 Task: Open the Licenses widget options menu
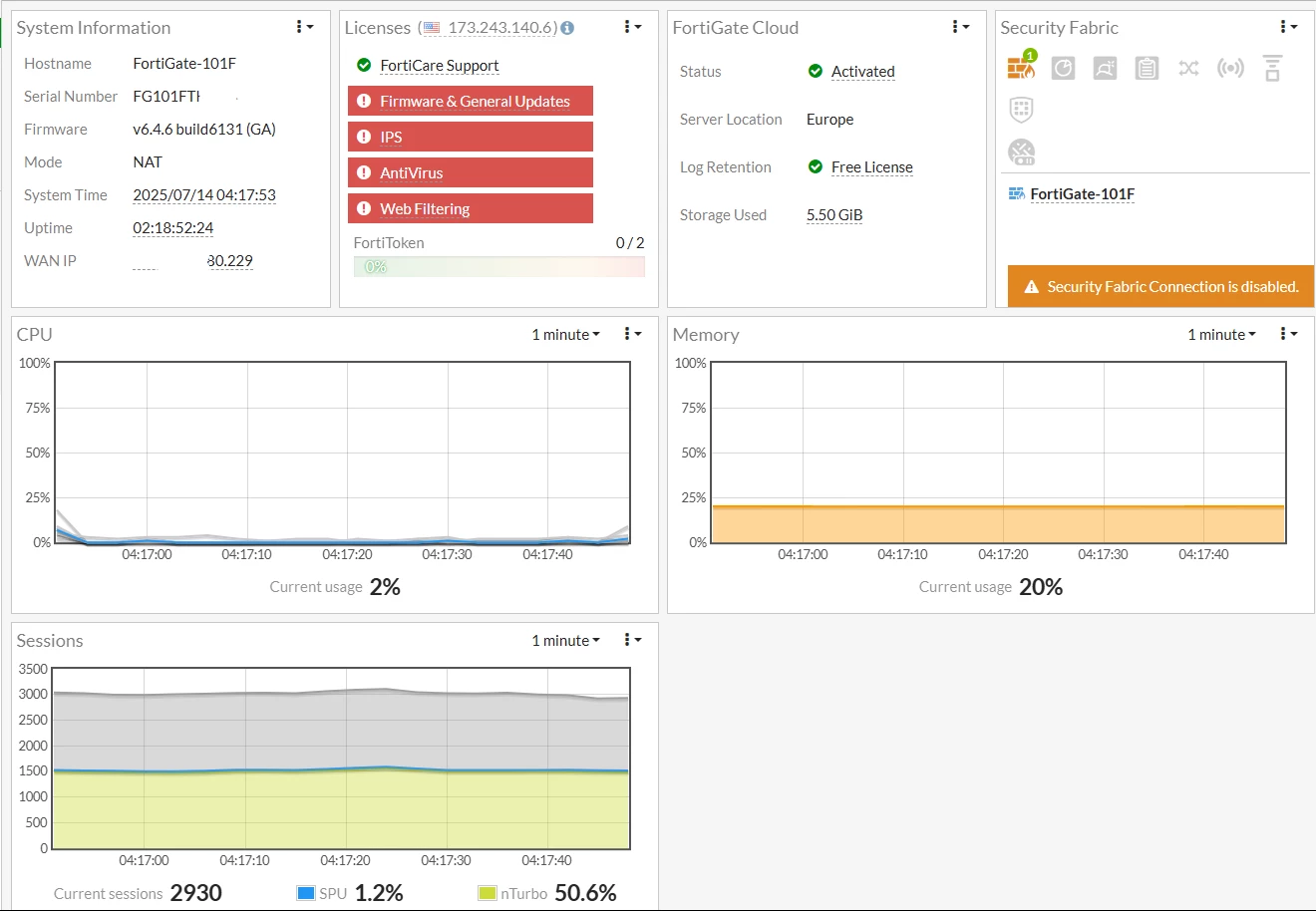click(x=633, y=27)
